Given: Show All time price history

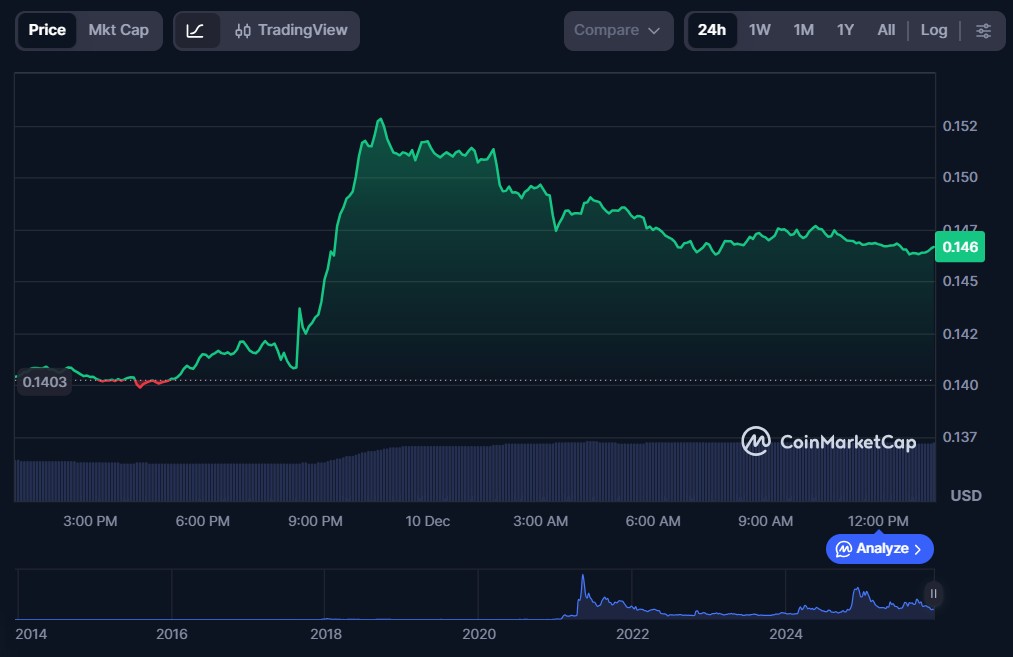Looking at the screenshot, I should (x=886, y=30).
